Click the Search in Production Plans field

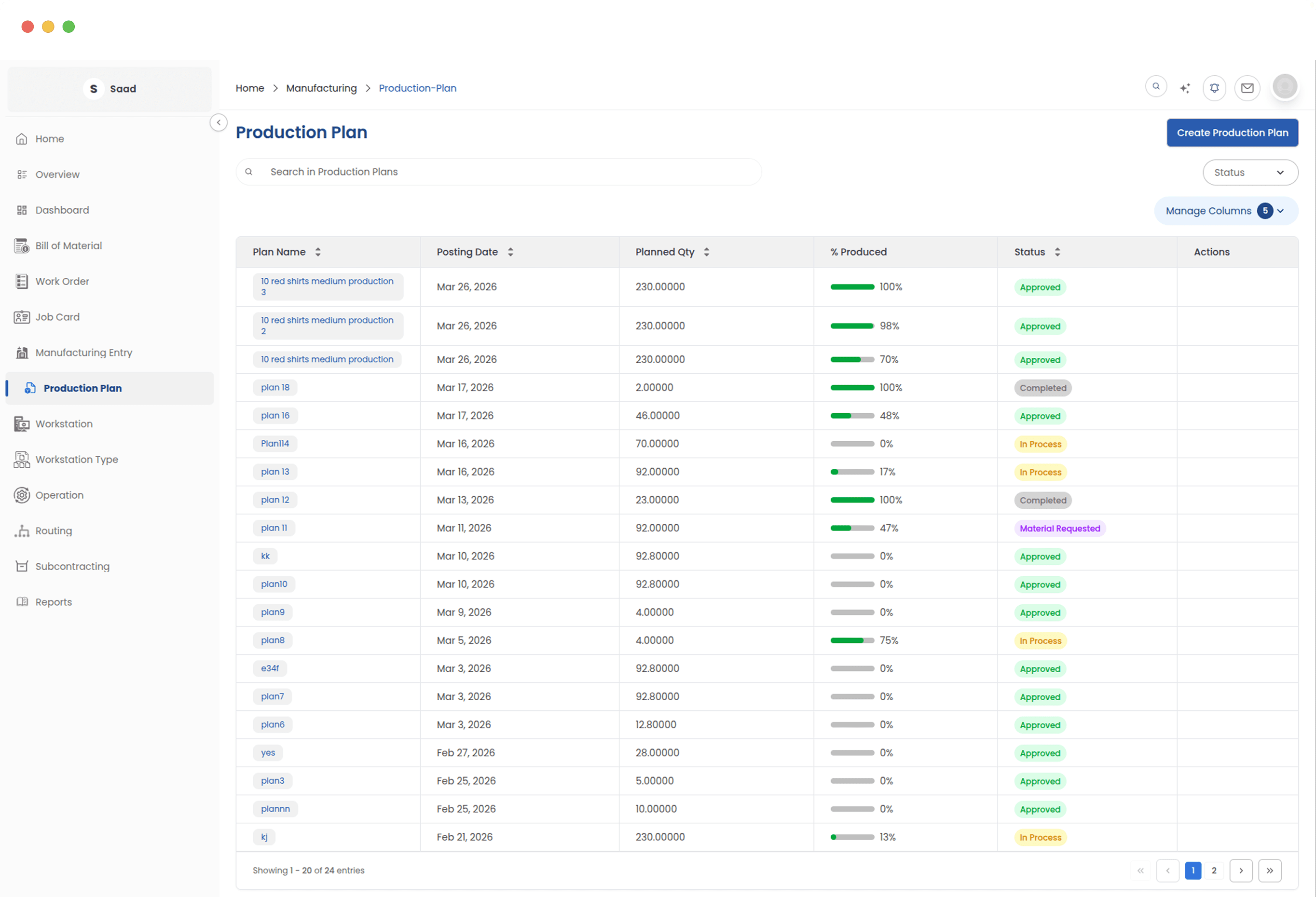[498, 172]
